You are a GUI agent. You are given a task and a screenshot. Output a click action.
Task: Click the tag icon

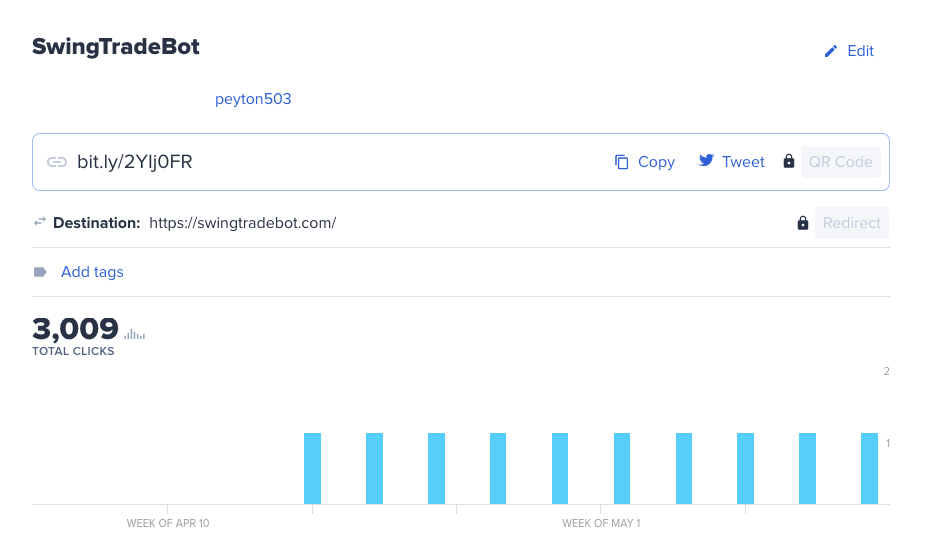40,272
